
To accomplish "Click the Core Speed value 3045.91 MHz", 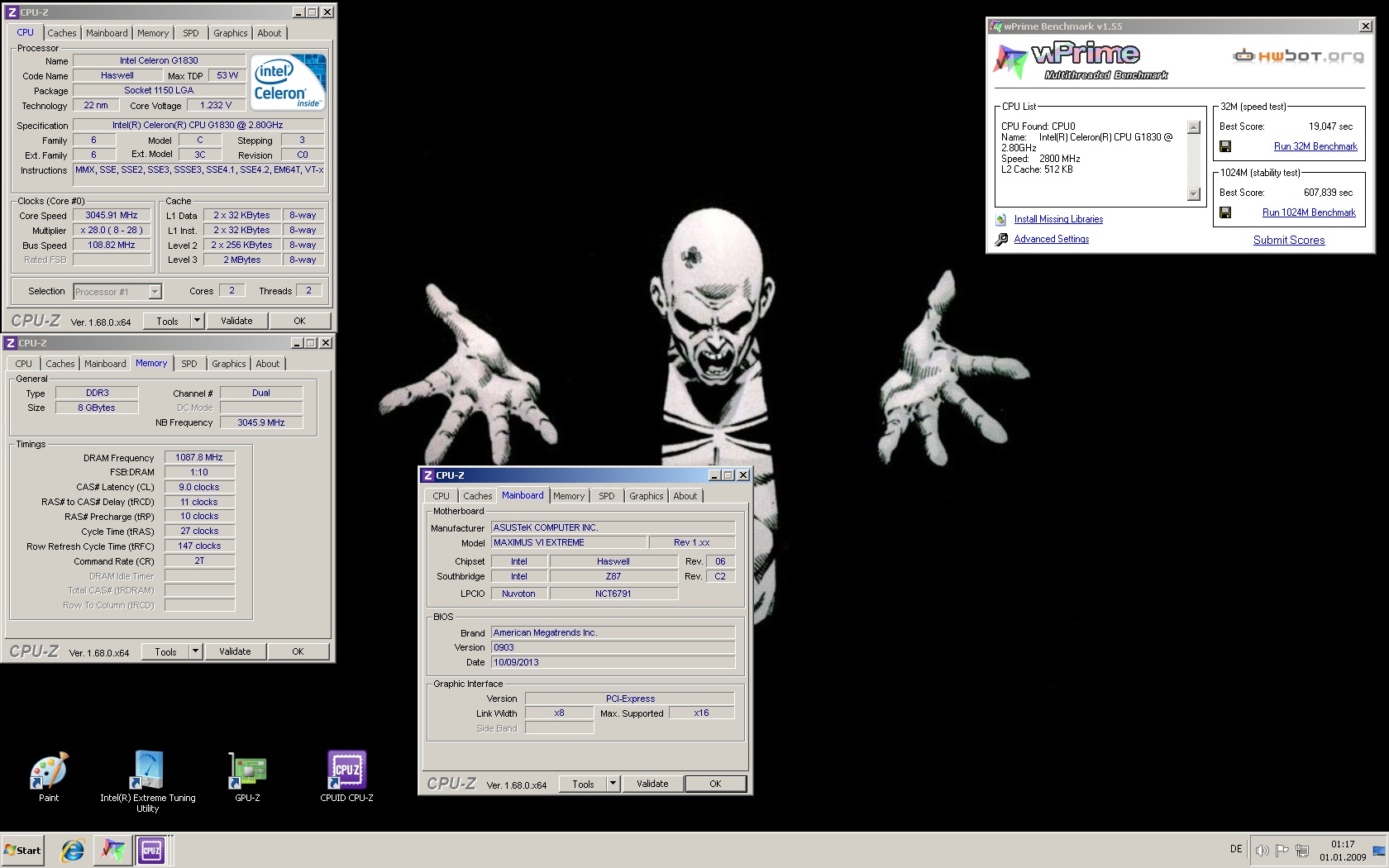I will coord(112,215).
